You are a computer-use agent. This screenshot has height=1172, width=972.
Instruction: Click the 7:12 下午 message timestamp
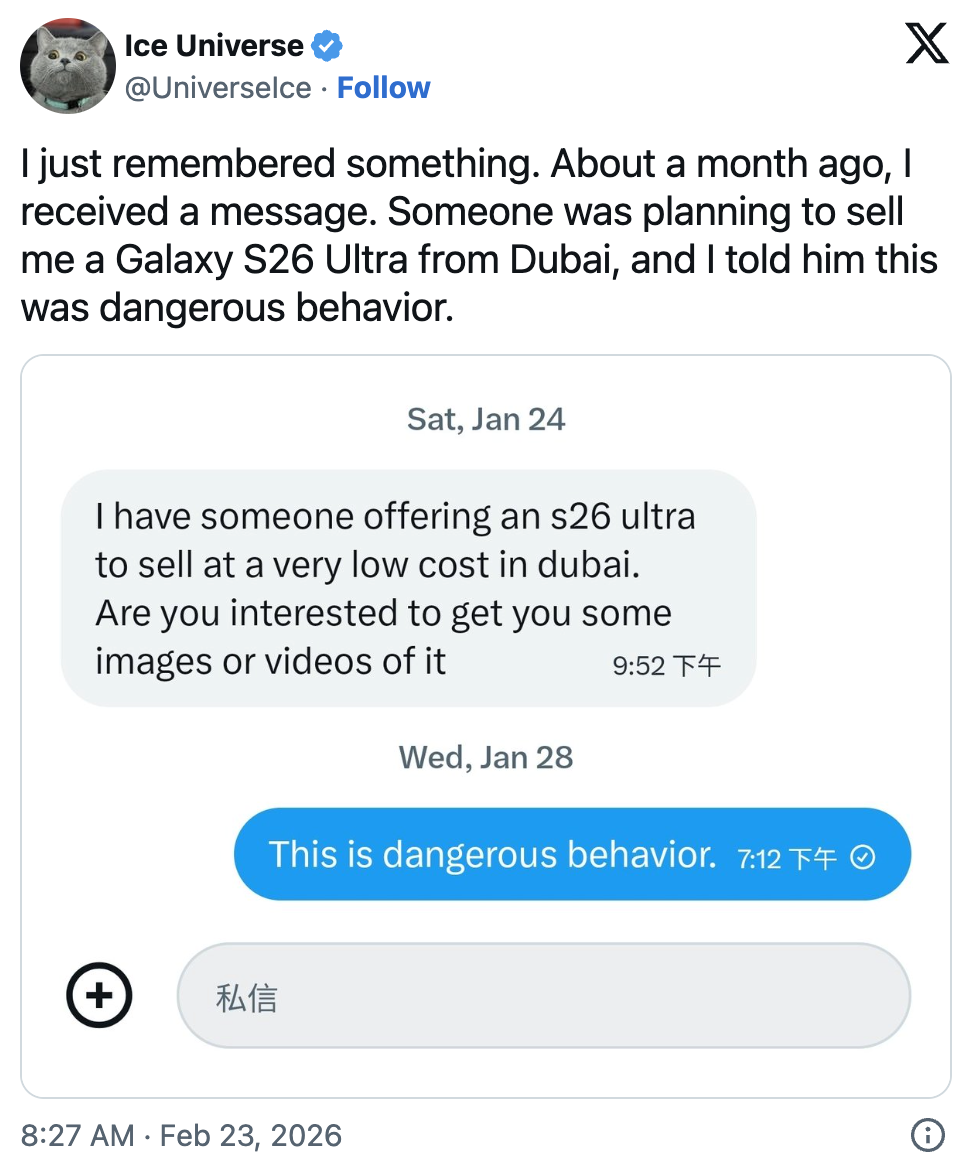[786, 858]
